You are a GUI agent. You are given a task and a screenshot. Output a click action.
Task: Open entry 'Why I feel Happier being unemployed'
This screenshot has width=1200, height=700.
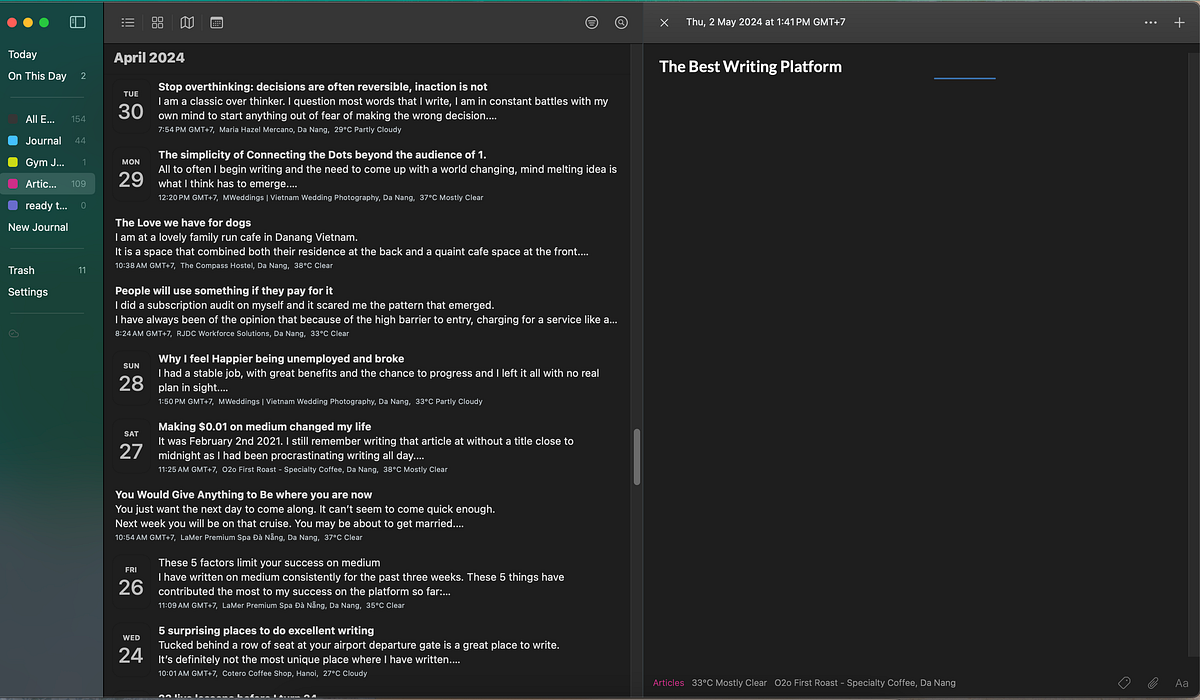[366, 380]
